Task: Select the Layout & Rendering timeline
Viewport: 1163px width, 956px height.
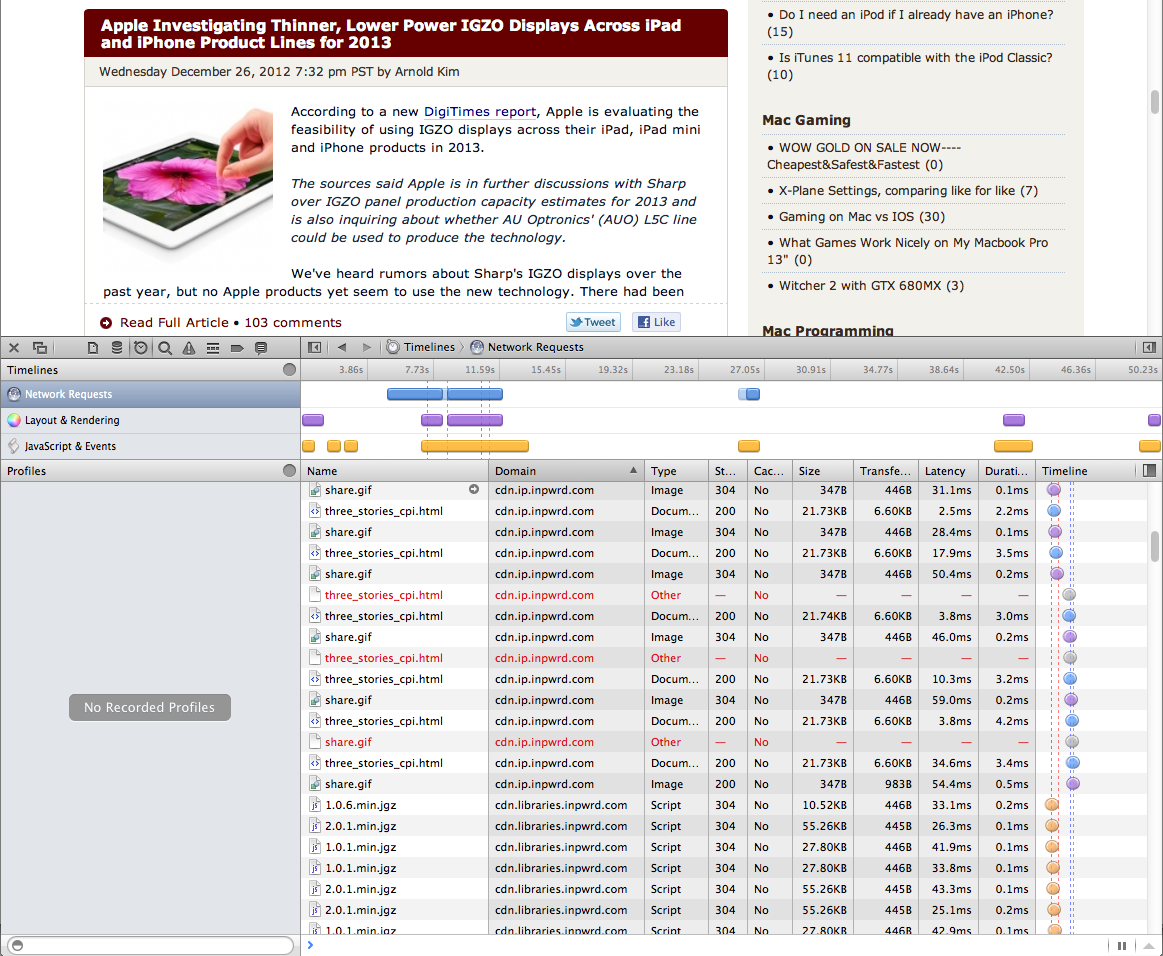Action: coord(150,420)
